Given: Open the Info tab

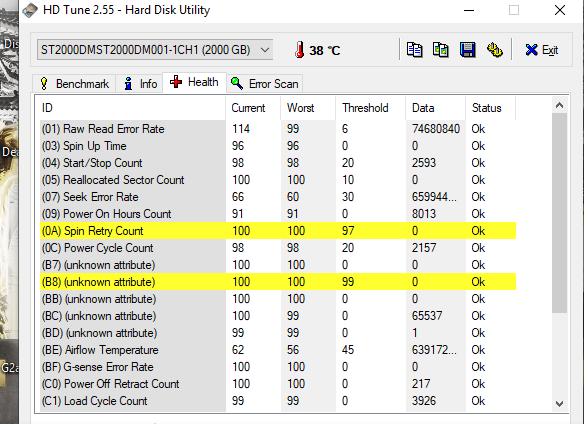Looking at the screenshot, I should (x=140, y=83).
